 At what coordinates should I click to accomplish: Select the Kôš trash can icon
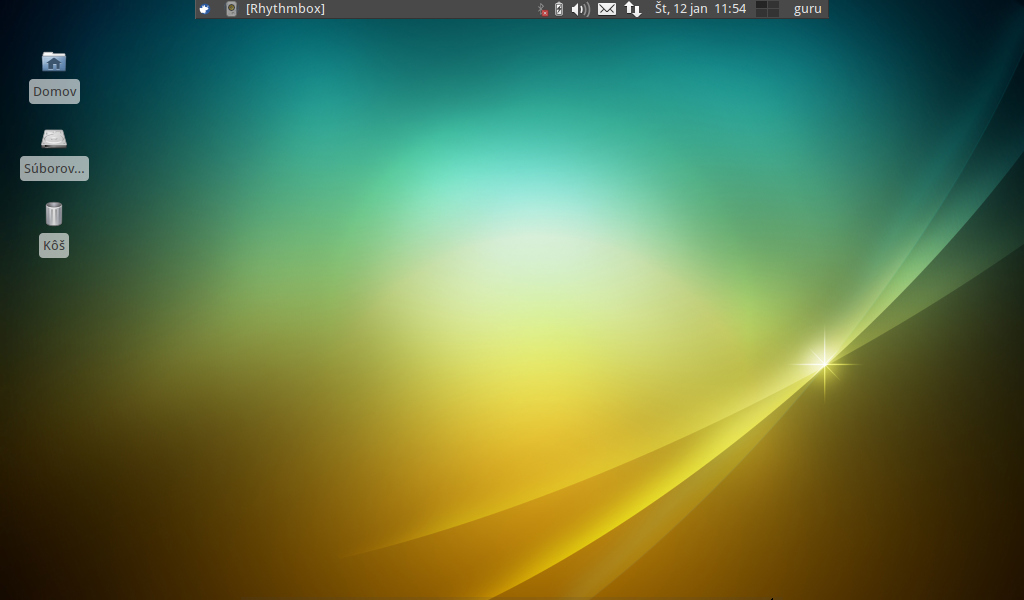point(54,213)
